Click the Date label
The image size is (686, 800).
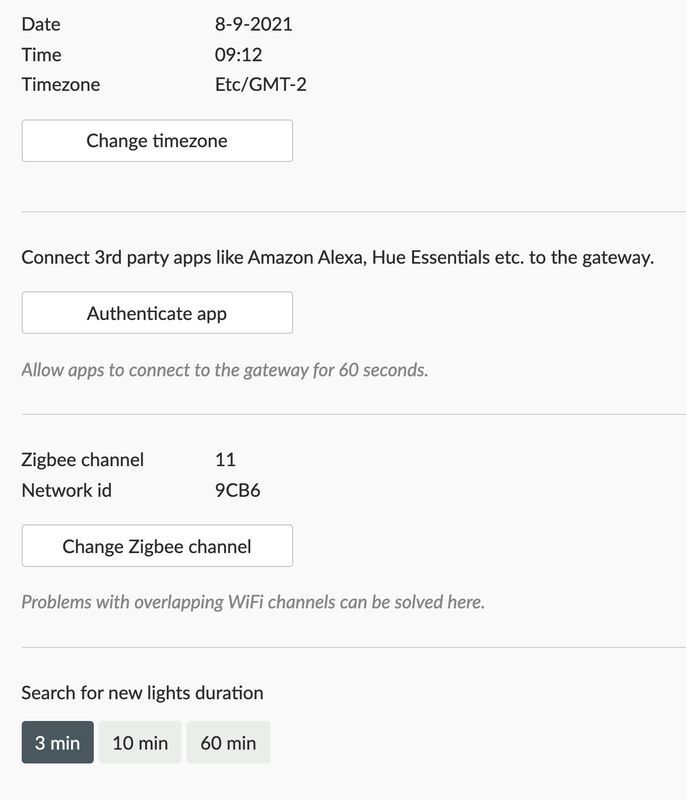pos(40,24)
